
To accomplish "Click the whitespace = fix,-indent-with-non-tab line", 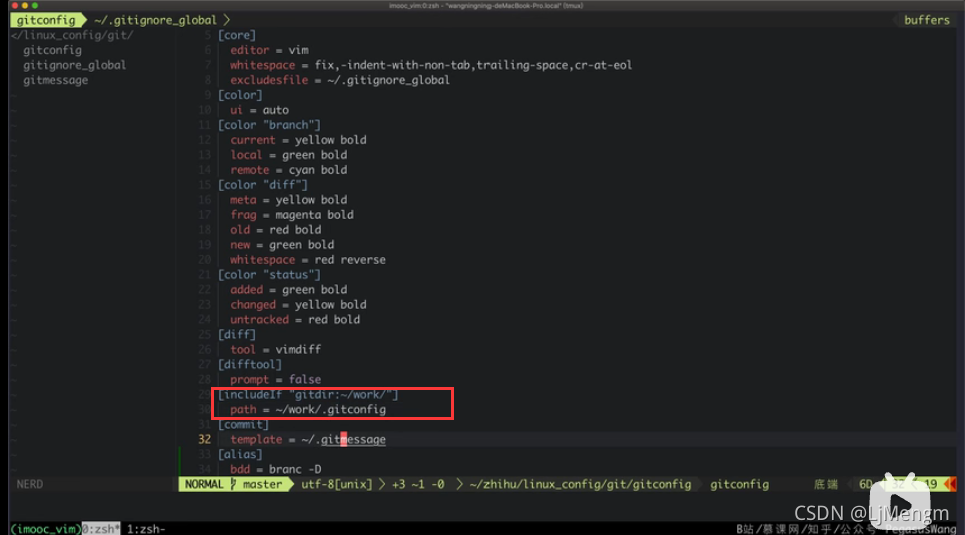I will [431, 65].
